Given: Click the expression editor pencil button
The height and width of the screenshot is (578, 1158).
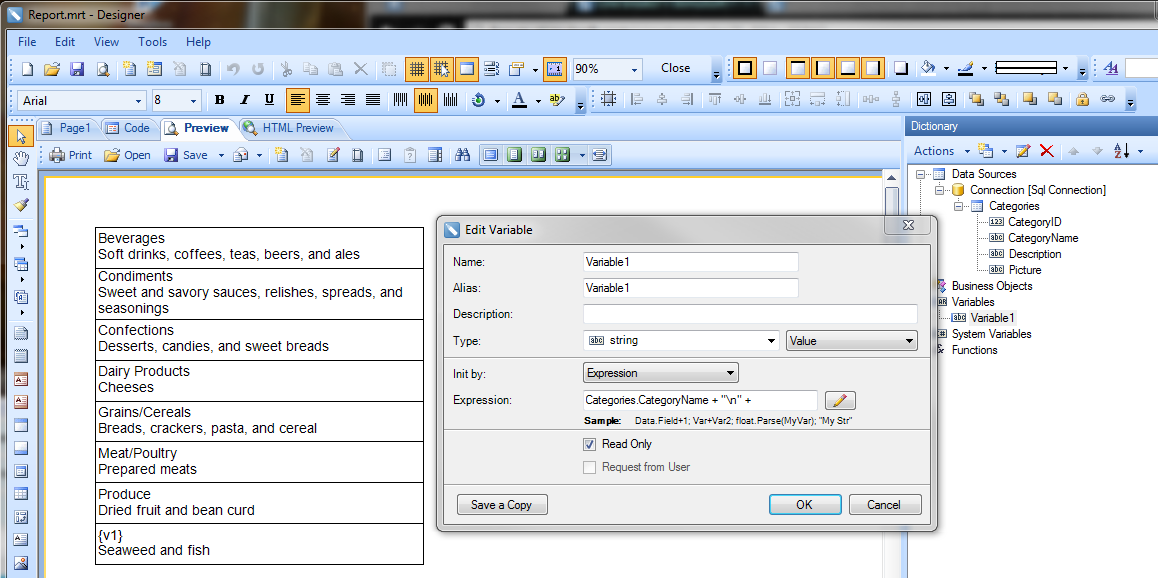Looking at the screenshot, I should coord(840,400).
